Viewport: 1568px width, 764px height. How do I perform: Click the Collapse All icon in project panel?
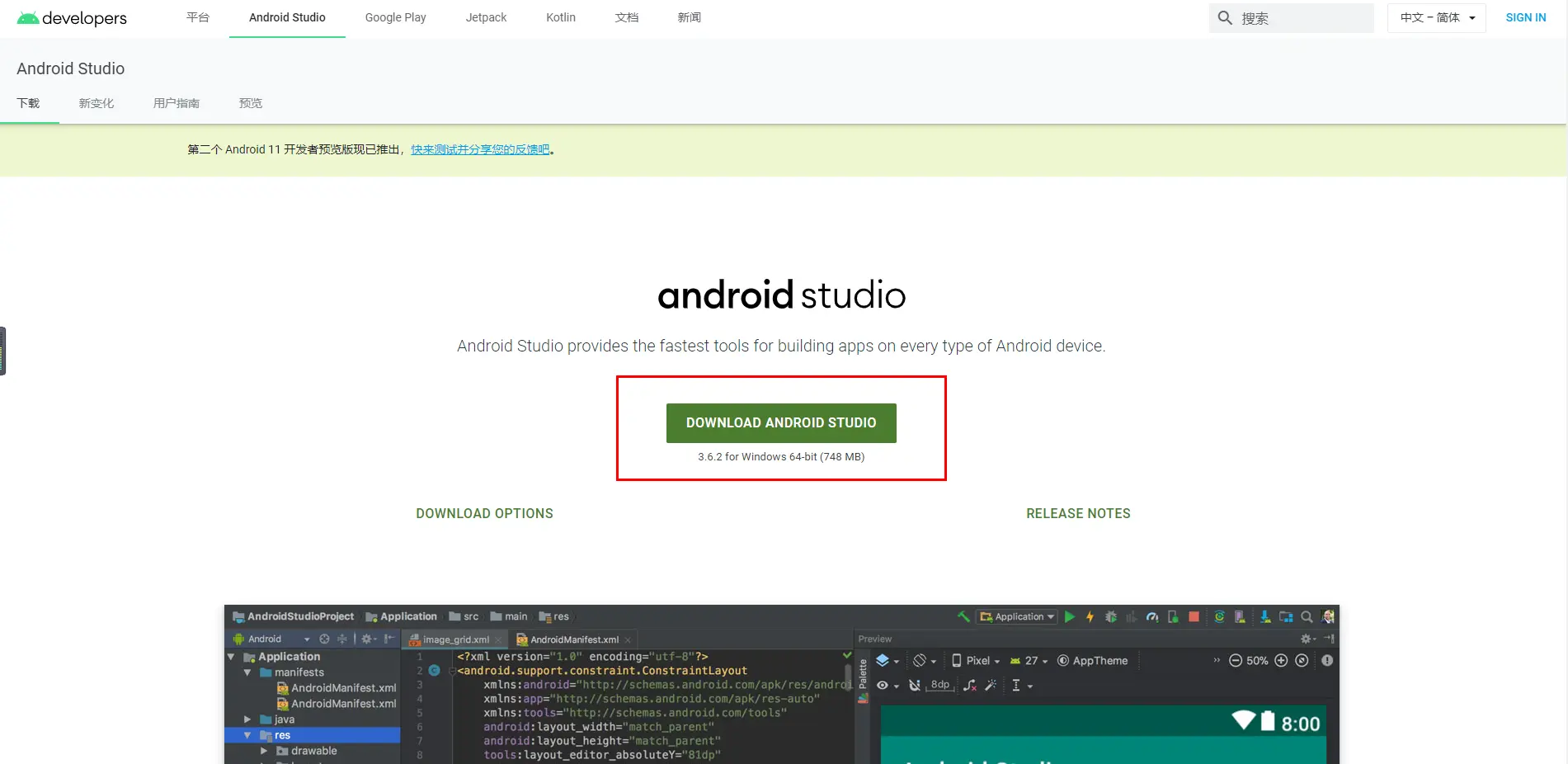(341, 639)
